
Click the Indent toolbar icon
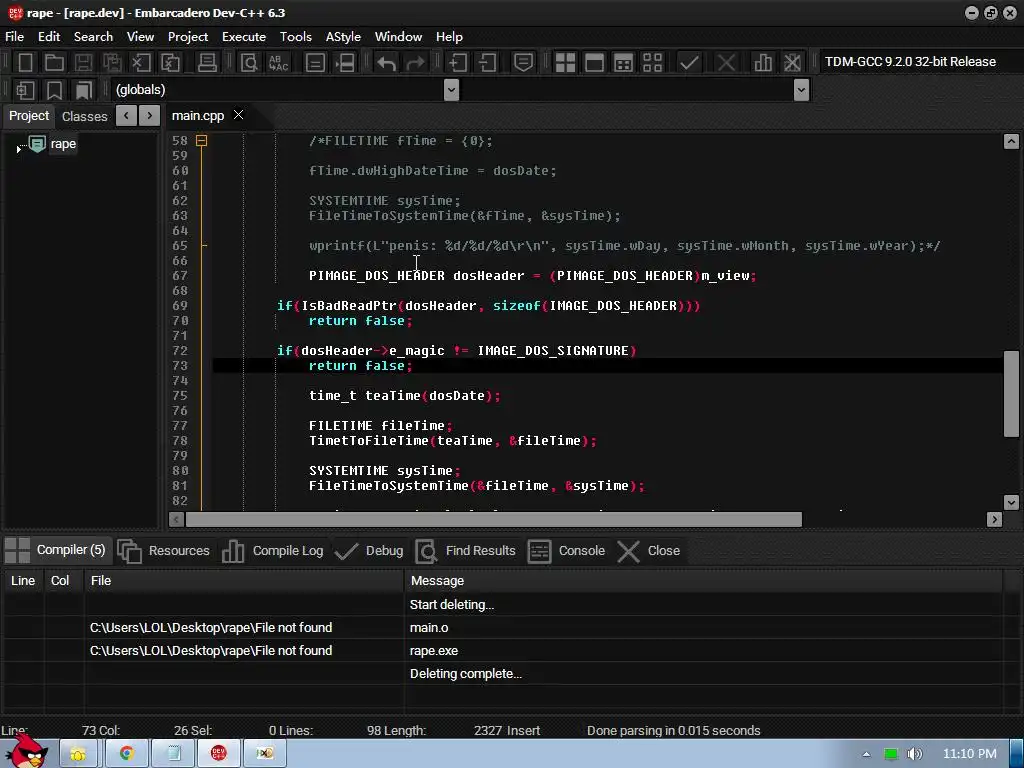click(457, 63)
